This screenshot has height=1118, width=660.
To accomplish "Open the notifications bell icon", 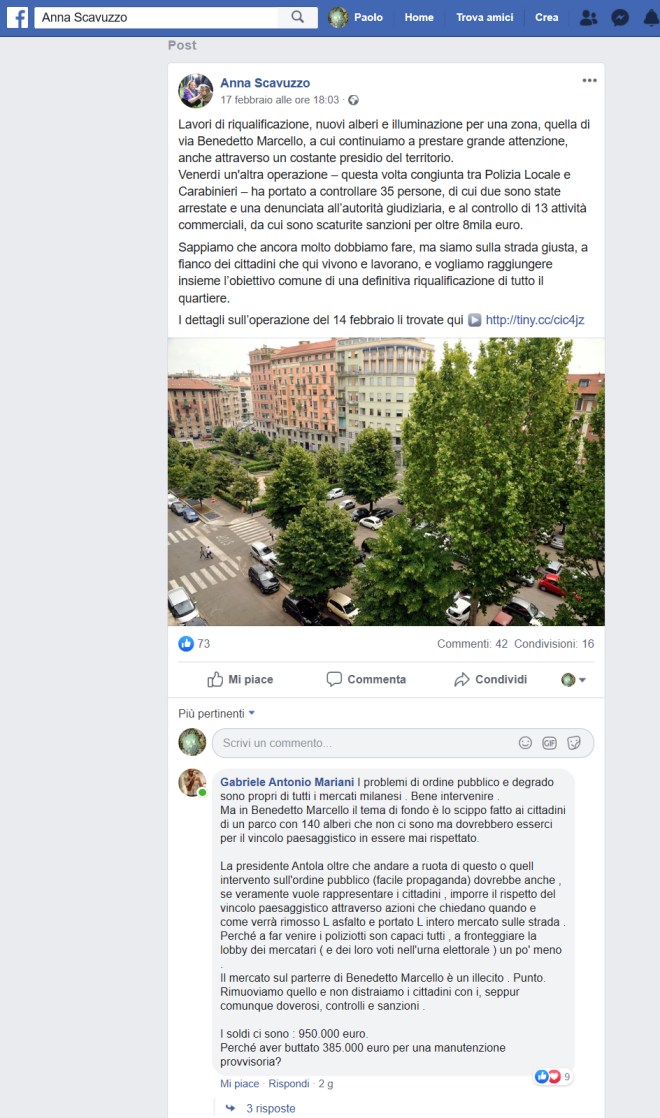I will pos(651,18).
